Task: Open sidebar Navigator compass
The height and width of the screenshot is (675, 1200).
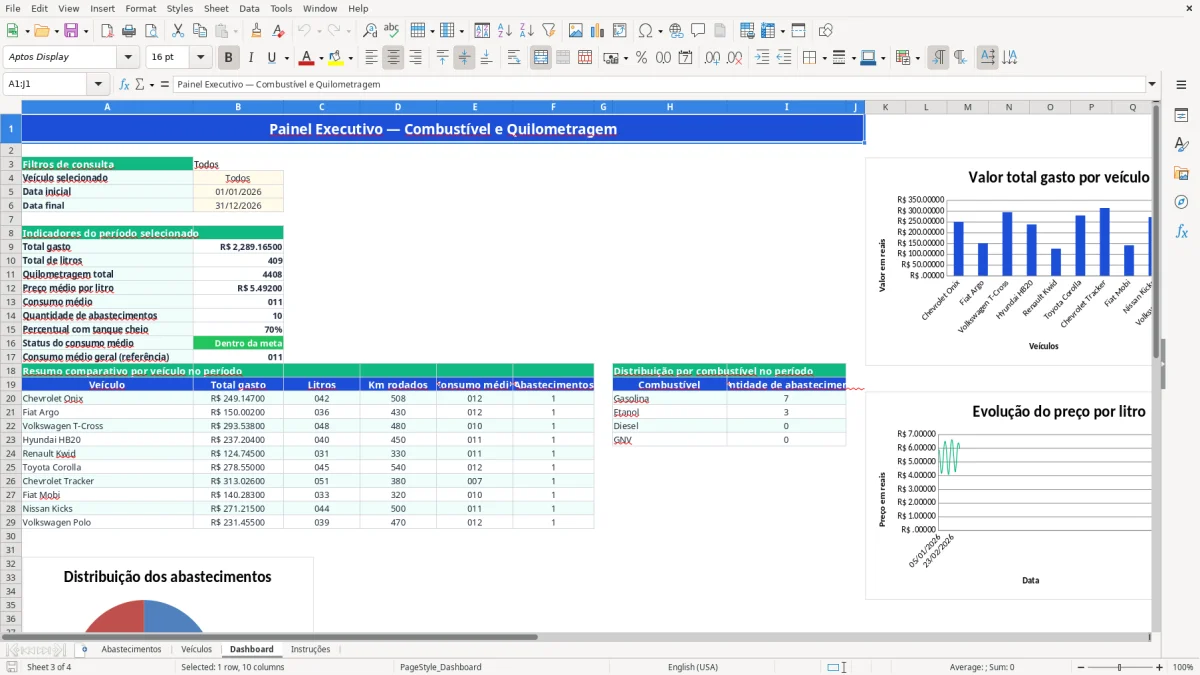Action: [1181, 202]
